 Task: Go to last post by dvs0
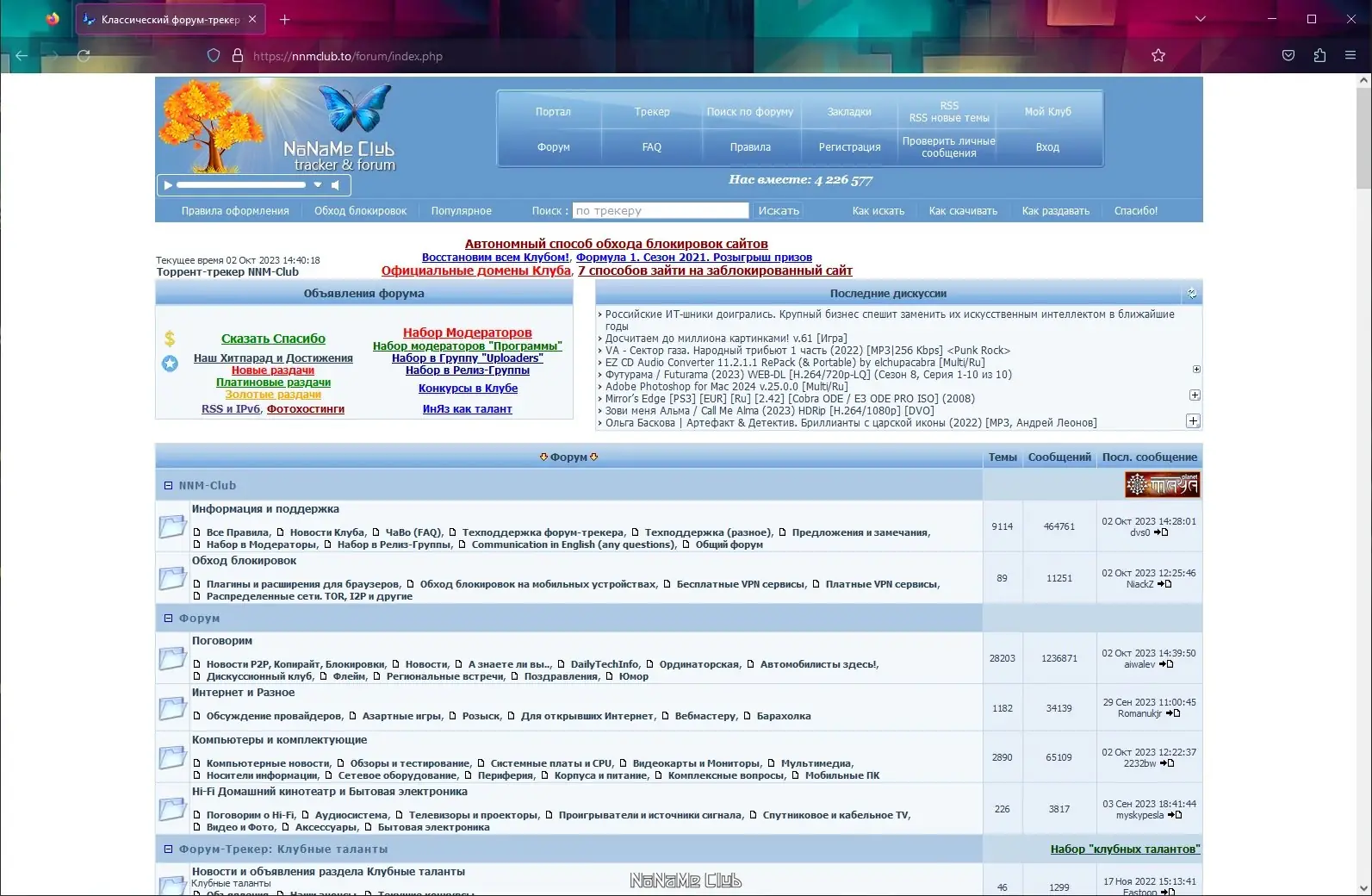point(1161,532)
